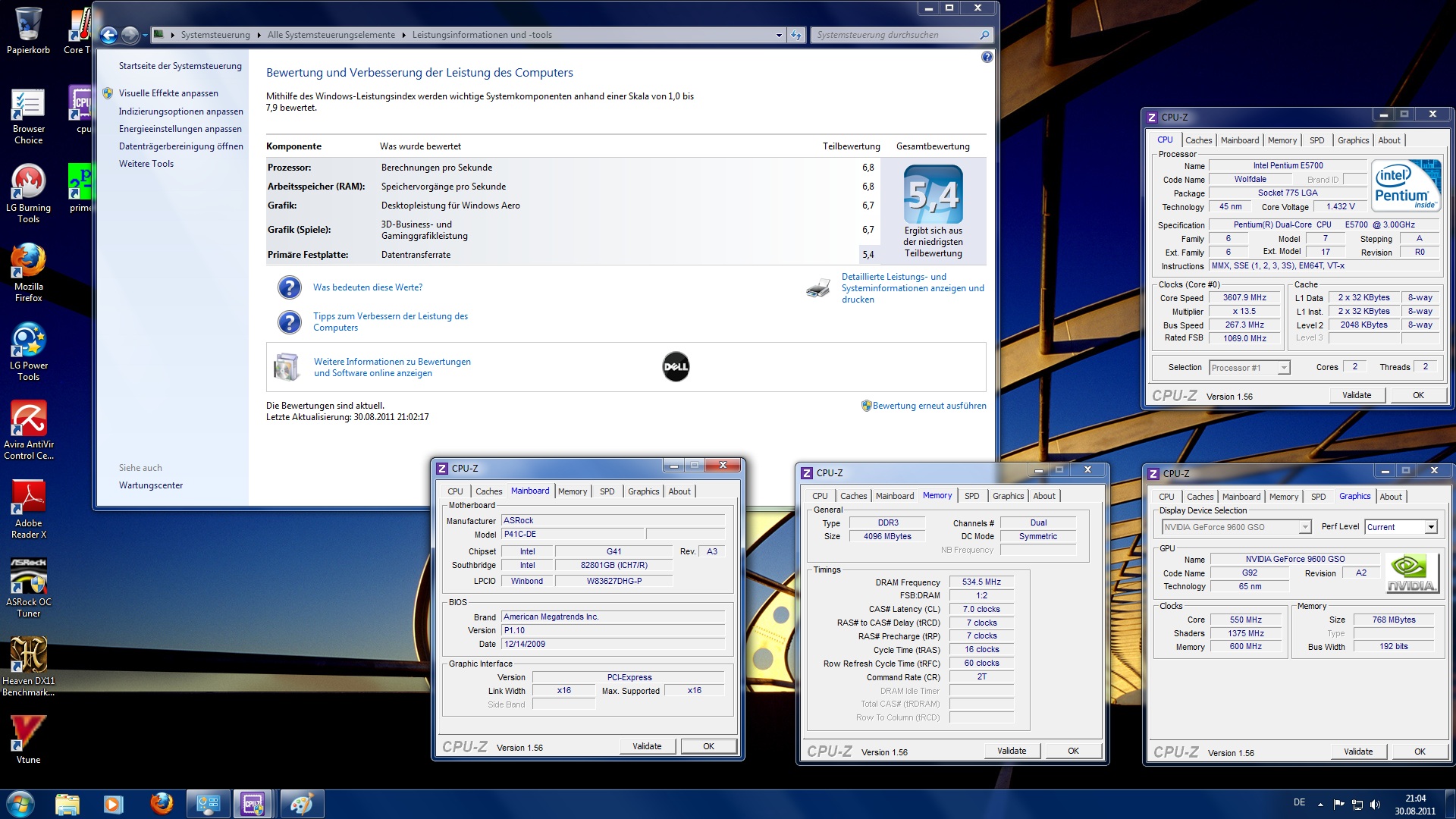Launch Adobe Reader X desktop icon
The height and width of the screenshot is (819, 1456).
(x=28, y=510)
